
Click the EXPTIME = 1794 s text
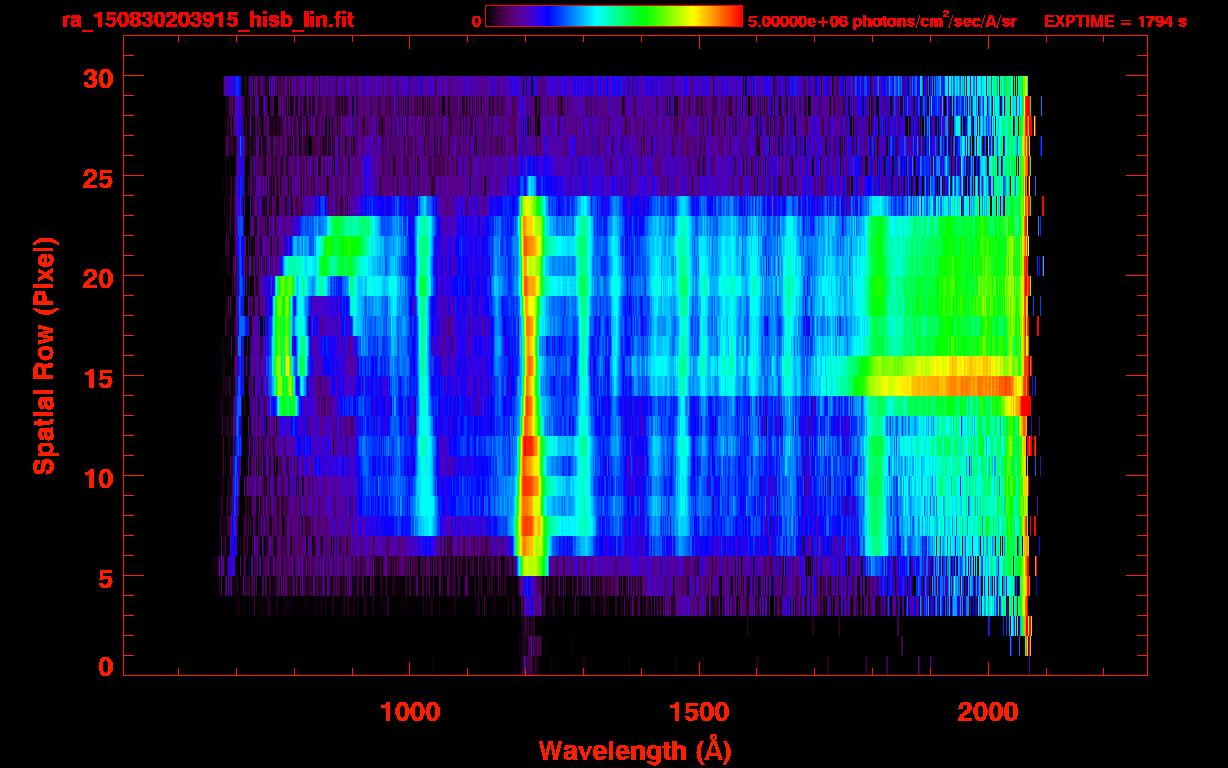point(1115,21)
